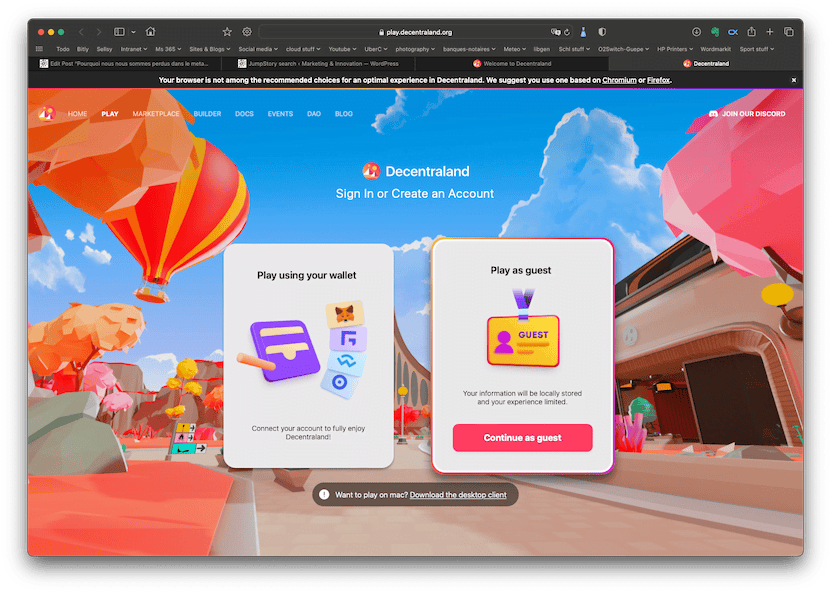
Task: Click the Home icon in toolbar
Action: coord(151,32)
